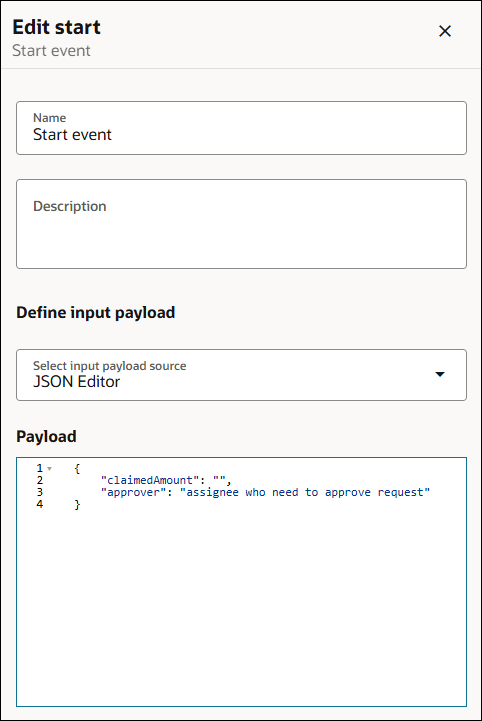Click line number 4 in the editor gutter
This screenshot has height=721, width=482.
(x=40, y=504)
